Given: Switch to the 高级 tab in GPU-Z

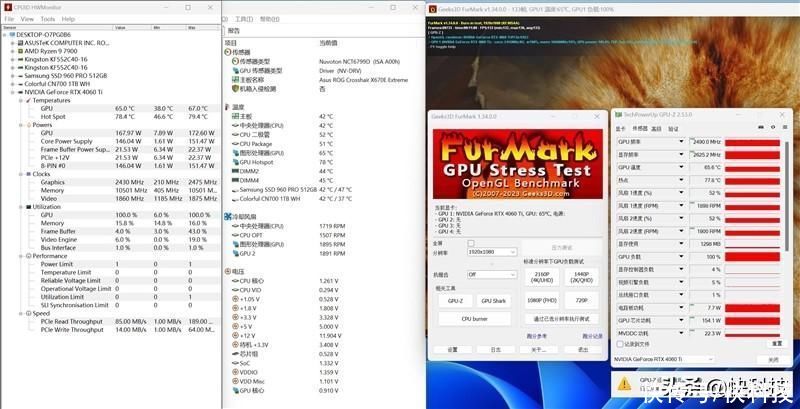Looking at the screenshot, I should pos(656,129).
